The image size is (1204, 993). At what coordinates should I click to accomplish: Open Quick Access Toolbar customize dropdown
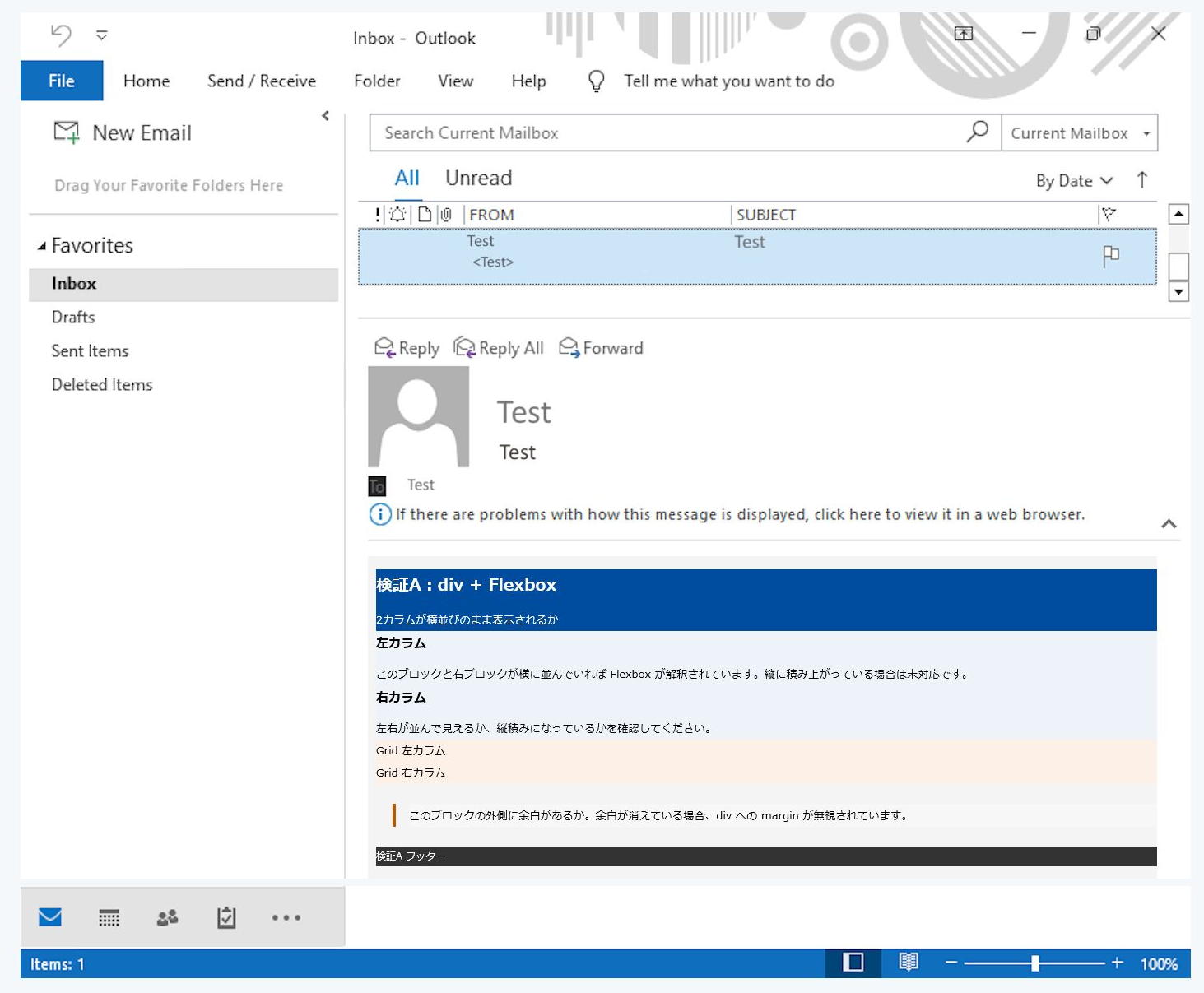(102, 35)
